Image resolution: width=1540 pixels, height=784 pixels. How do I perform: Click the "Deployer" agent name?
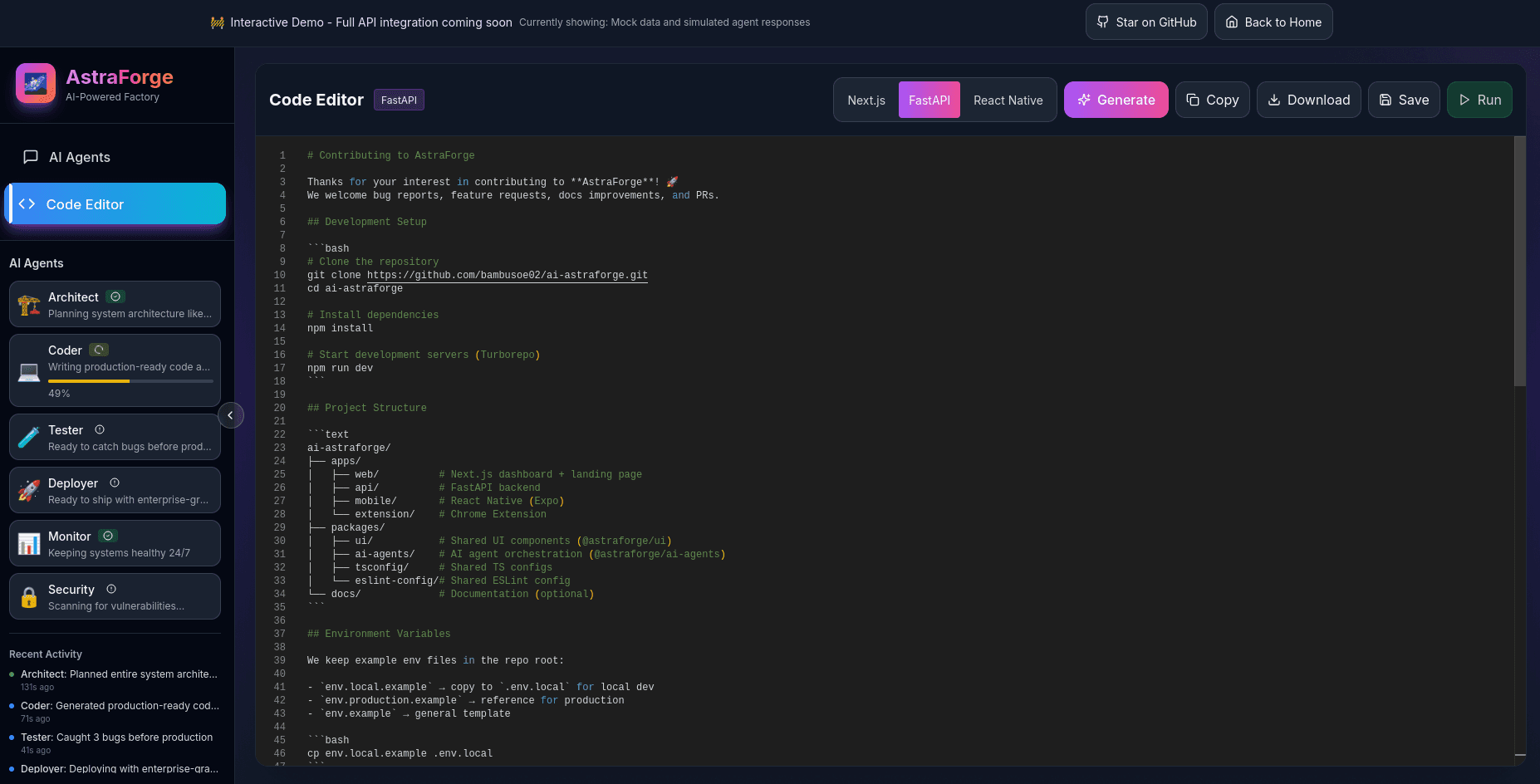[x=73, y=483]
